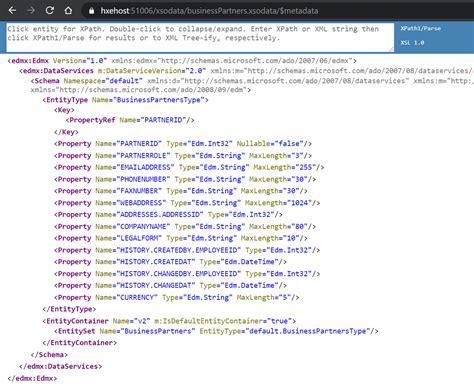474x392 pixels.
Task: Select the Property HISTORY.CHANGEDAT row
Action: [x=170, y=286]
